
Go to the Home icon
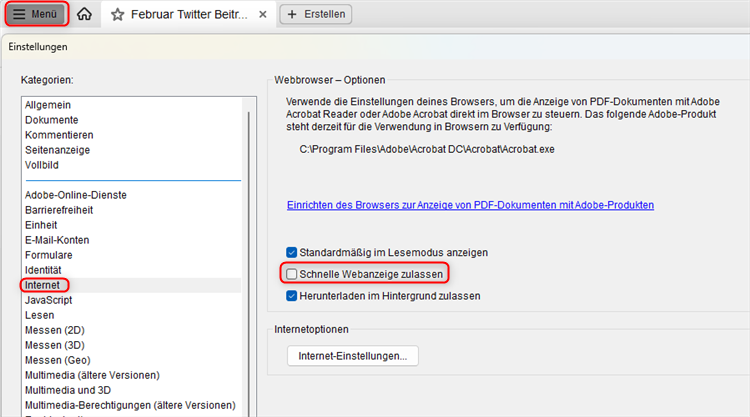[x=84, y=14]
